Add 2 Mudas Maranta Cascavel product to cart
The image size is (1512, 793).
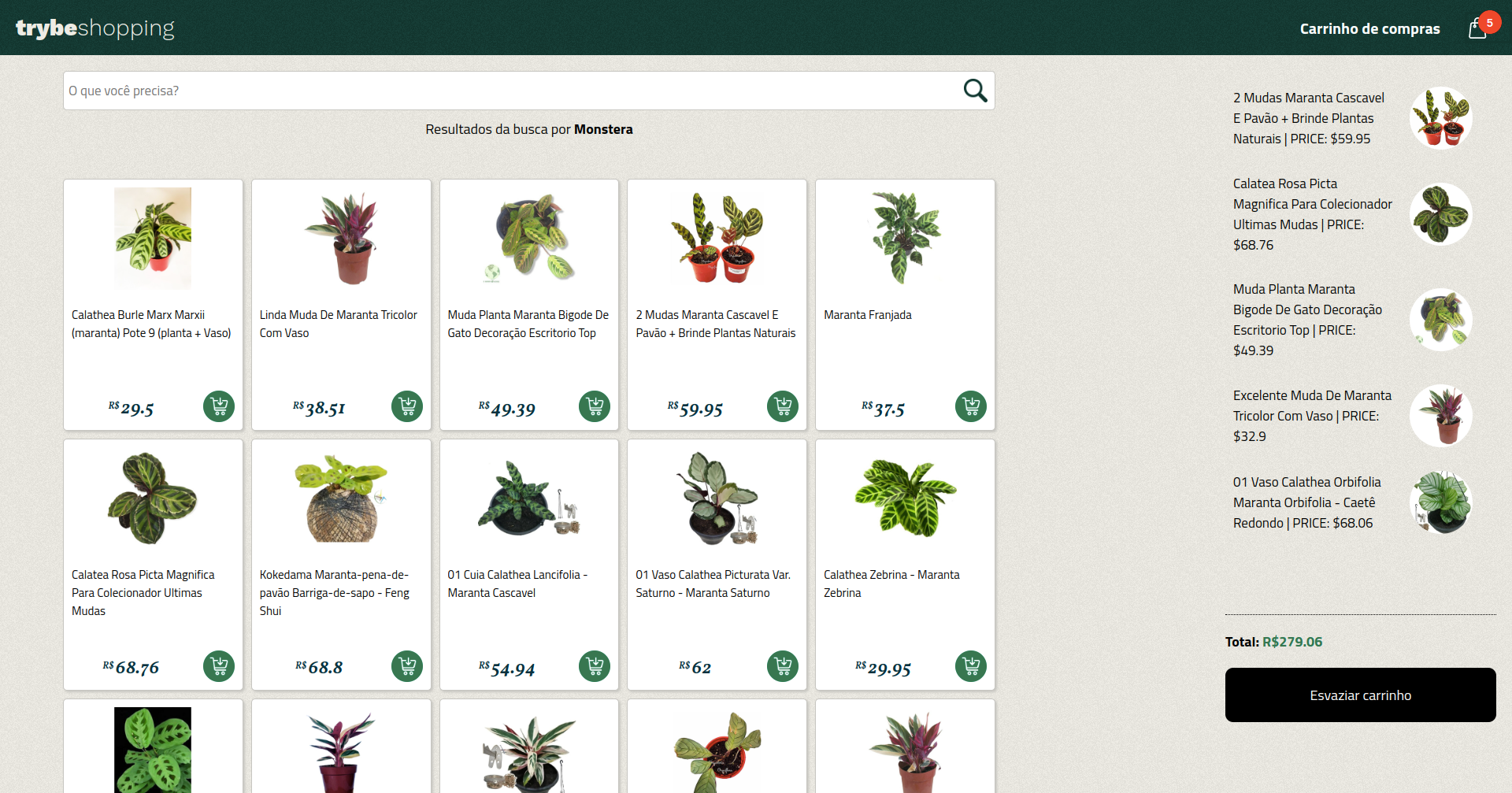point(783,406)
